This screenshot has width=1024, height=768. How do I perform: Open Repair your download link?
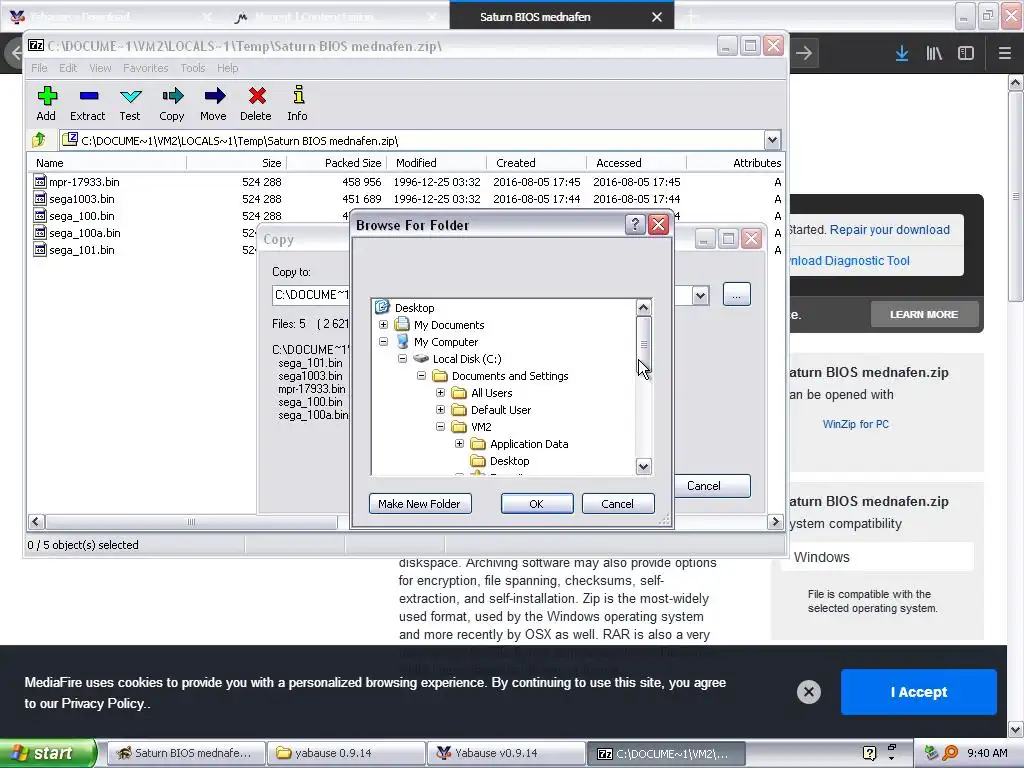pyautogui.click(x=889, y=229)
